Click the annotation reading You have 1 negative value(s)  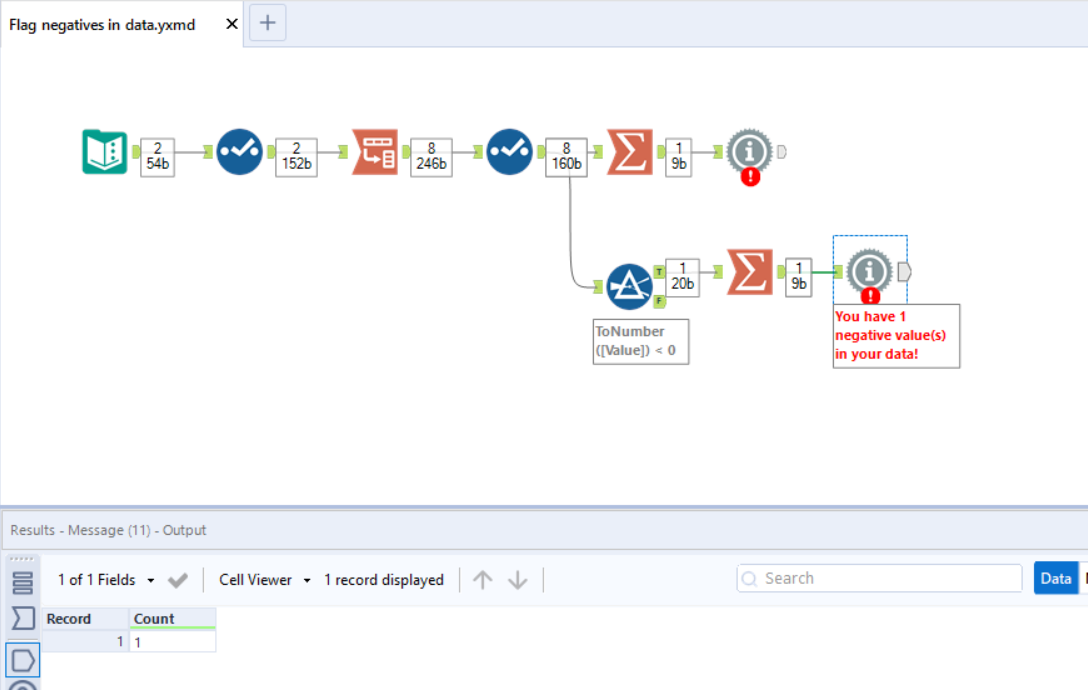[895, 335]
